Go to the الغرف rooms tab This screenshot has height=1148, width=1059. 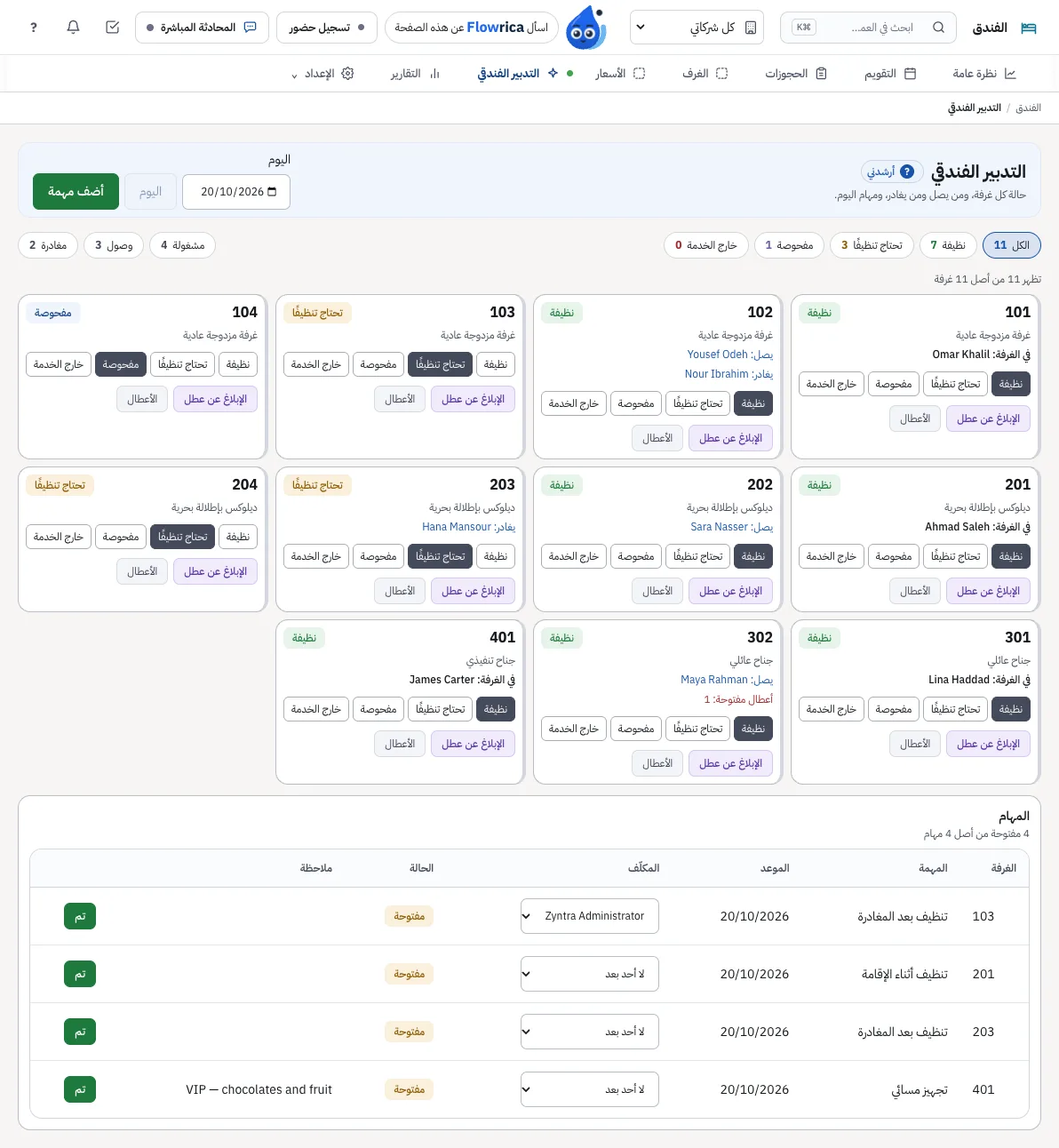click(705, 74)
